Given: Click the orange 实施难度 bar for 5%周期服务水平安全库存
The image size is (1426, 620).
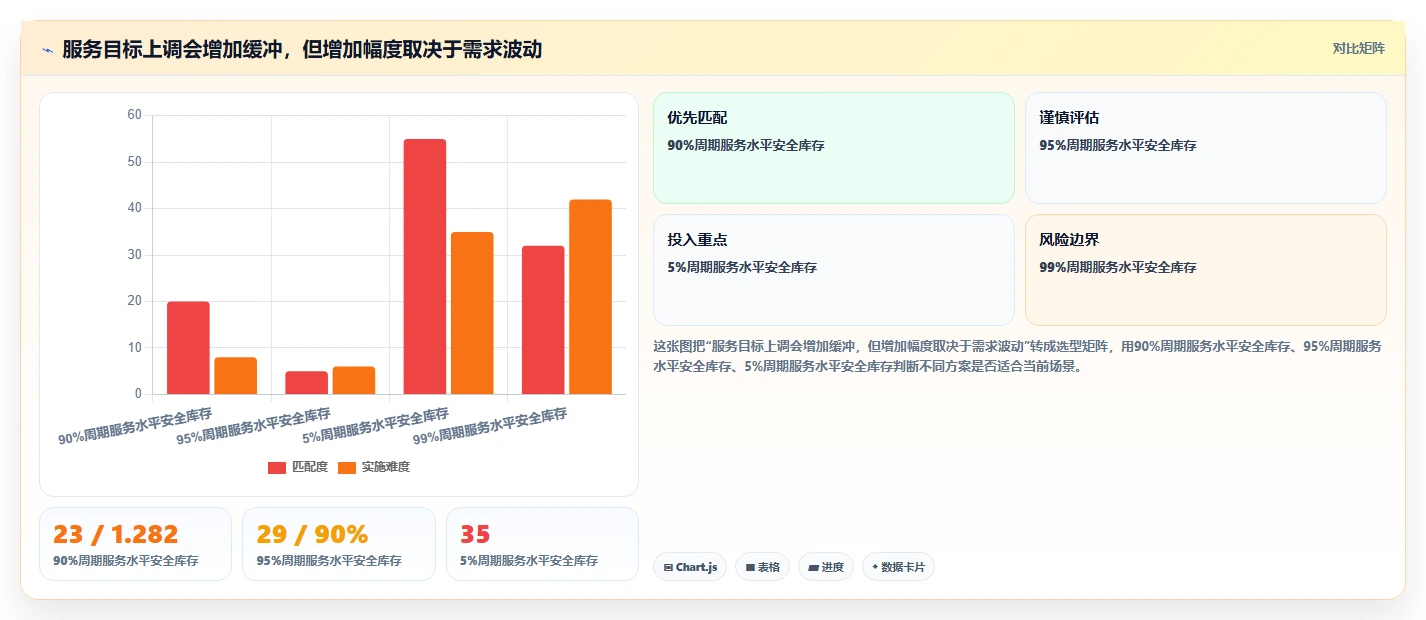Looking at the screenshot, I should coord(472,313).
